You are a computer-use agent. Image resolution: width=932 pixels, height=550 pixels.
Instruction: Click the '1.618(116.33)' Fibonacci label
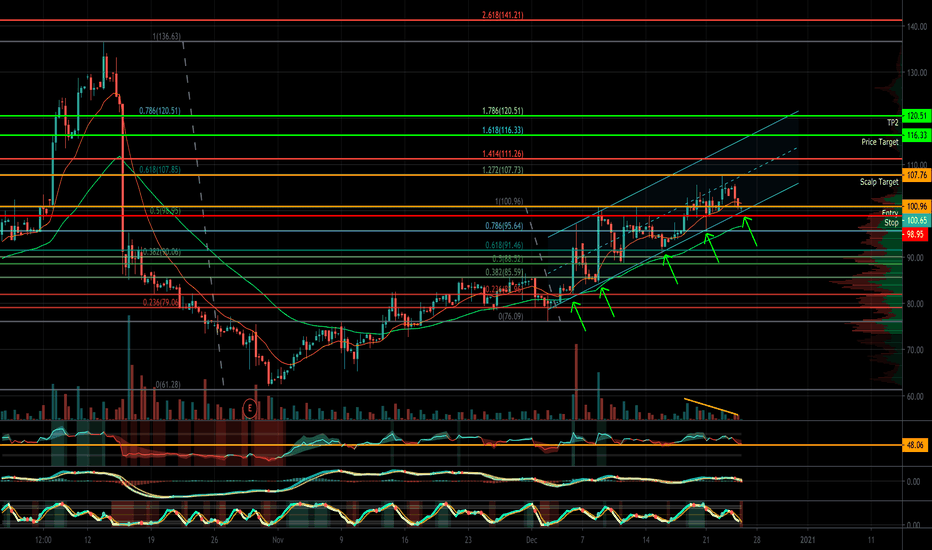point(503,130)
